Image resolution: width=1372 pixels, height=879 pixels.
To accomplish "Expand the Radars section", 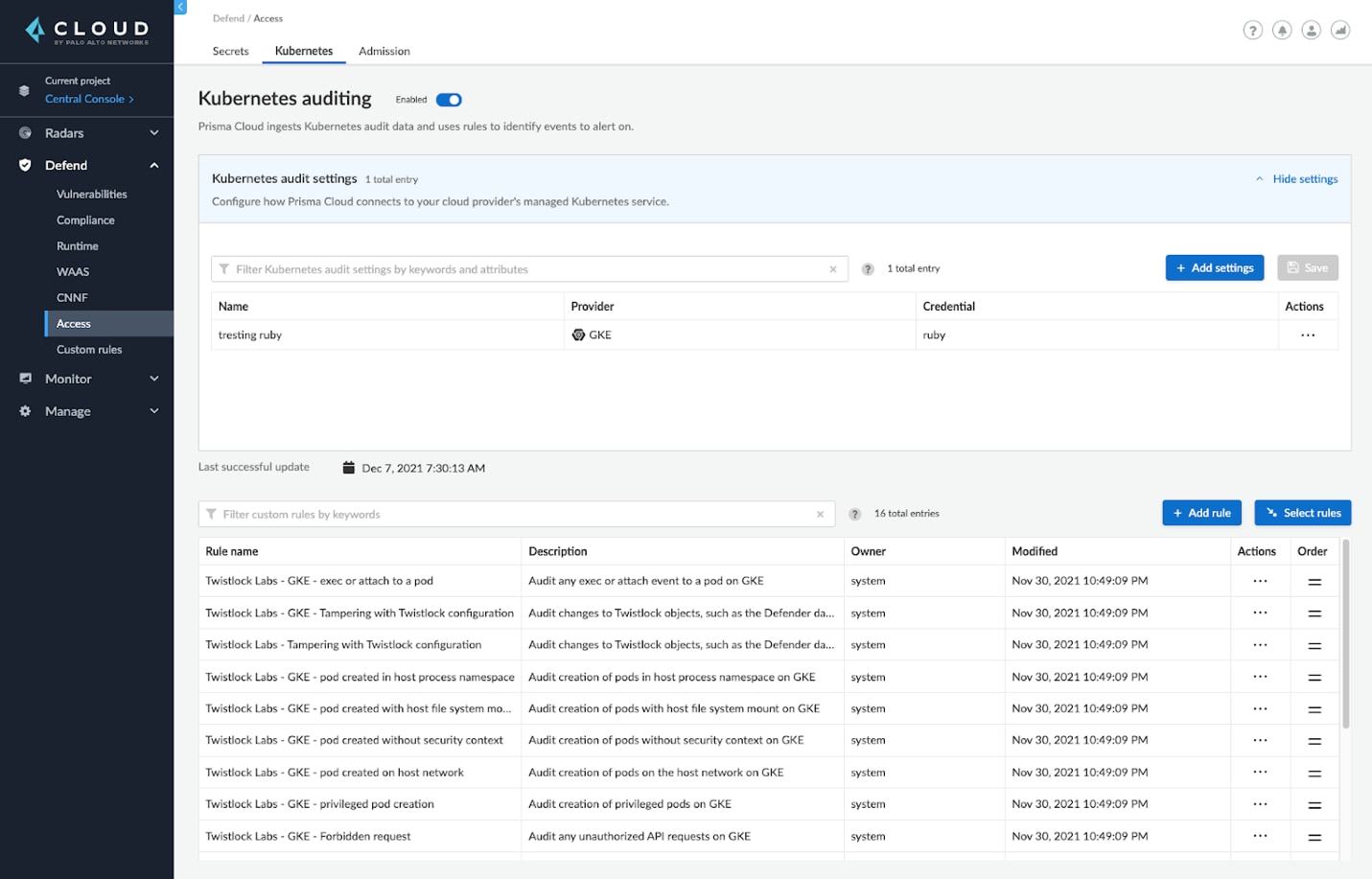I will pos(86,133).
